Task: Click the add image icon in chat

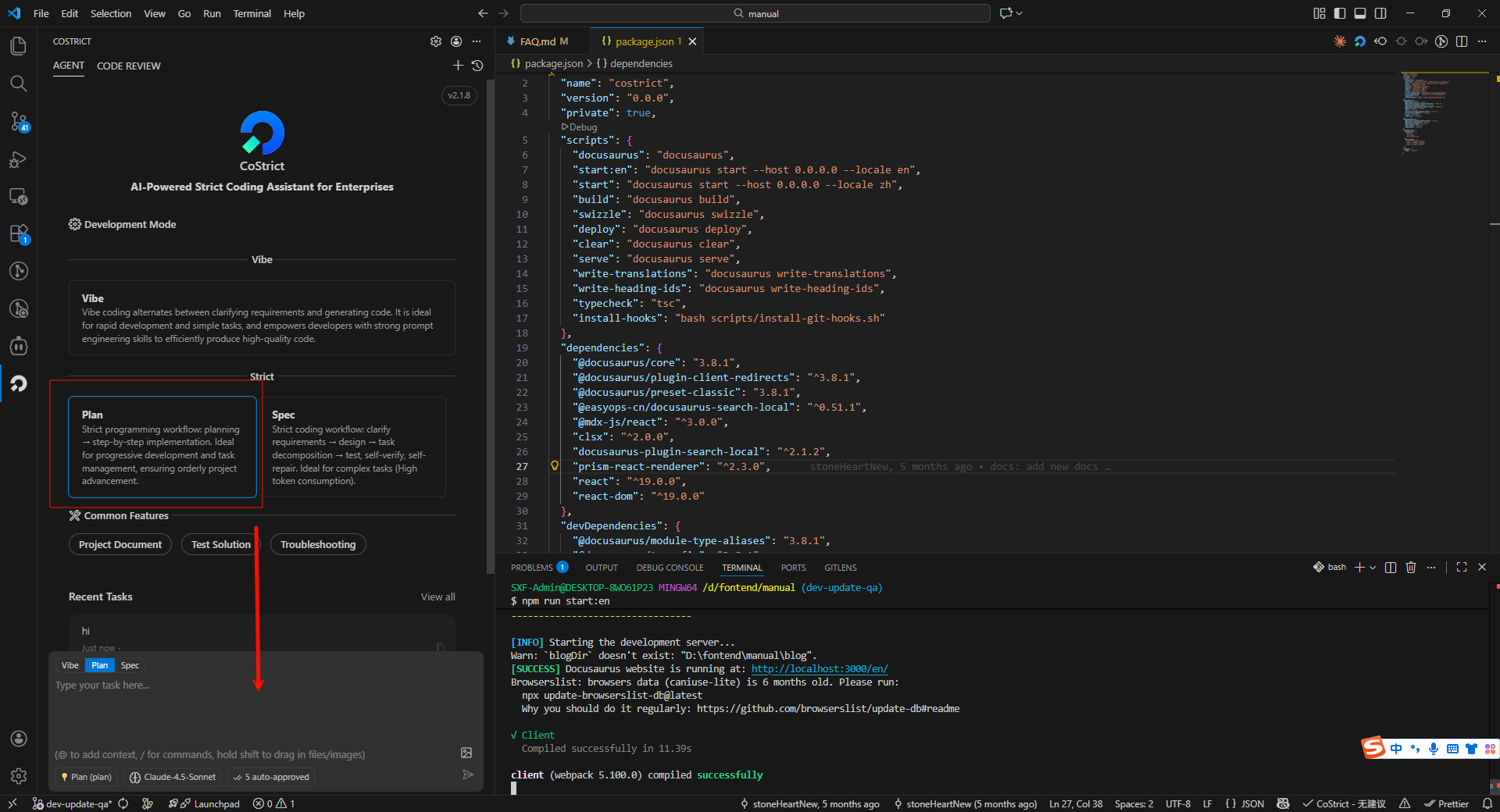Action: [466, 753]
